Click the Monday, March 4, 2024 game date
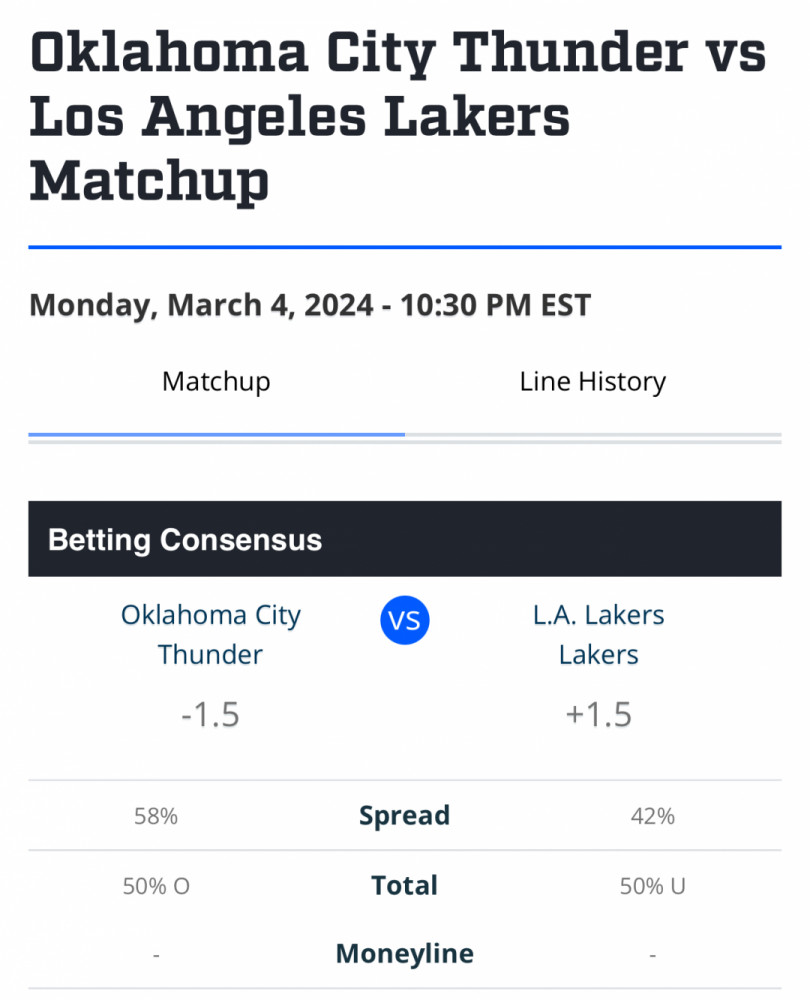 (310, 304)
